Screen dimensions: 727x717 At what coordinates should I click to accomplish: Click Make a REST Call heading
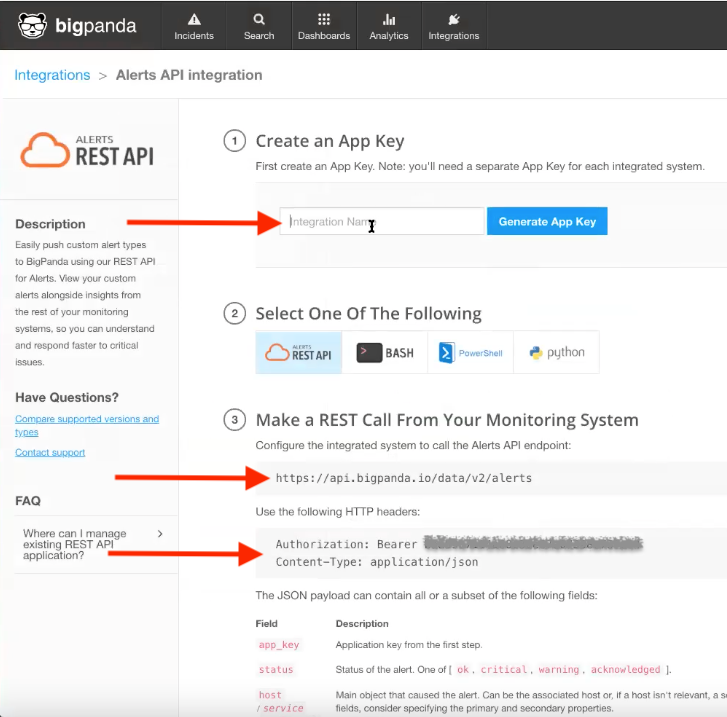tap(447, 420)
